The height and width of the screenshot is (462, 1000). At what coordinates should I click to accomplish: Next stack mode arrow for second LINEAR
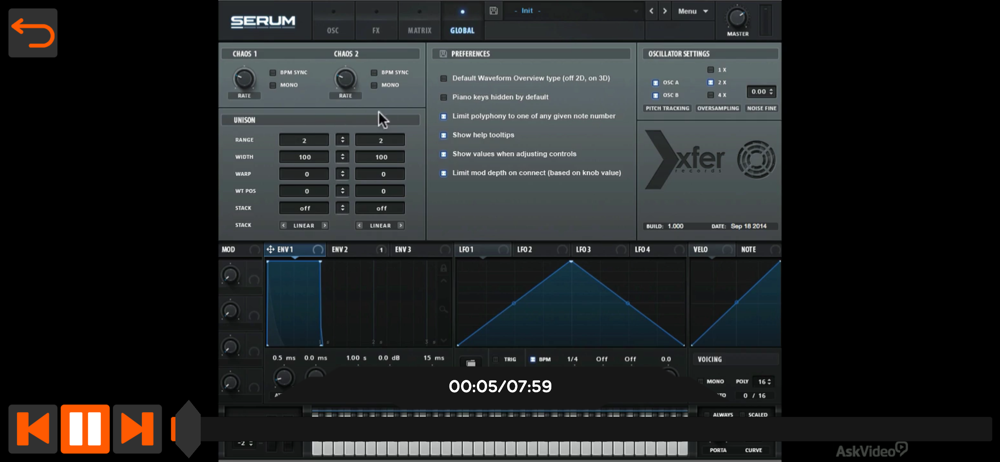(401, 225)
